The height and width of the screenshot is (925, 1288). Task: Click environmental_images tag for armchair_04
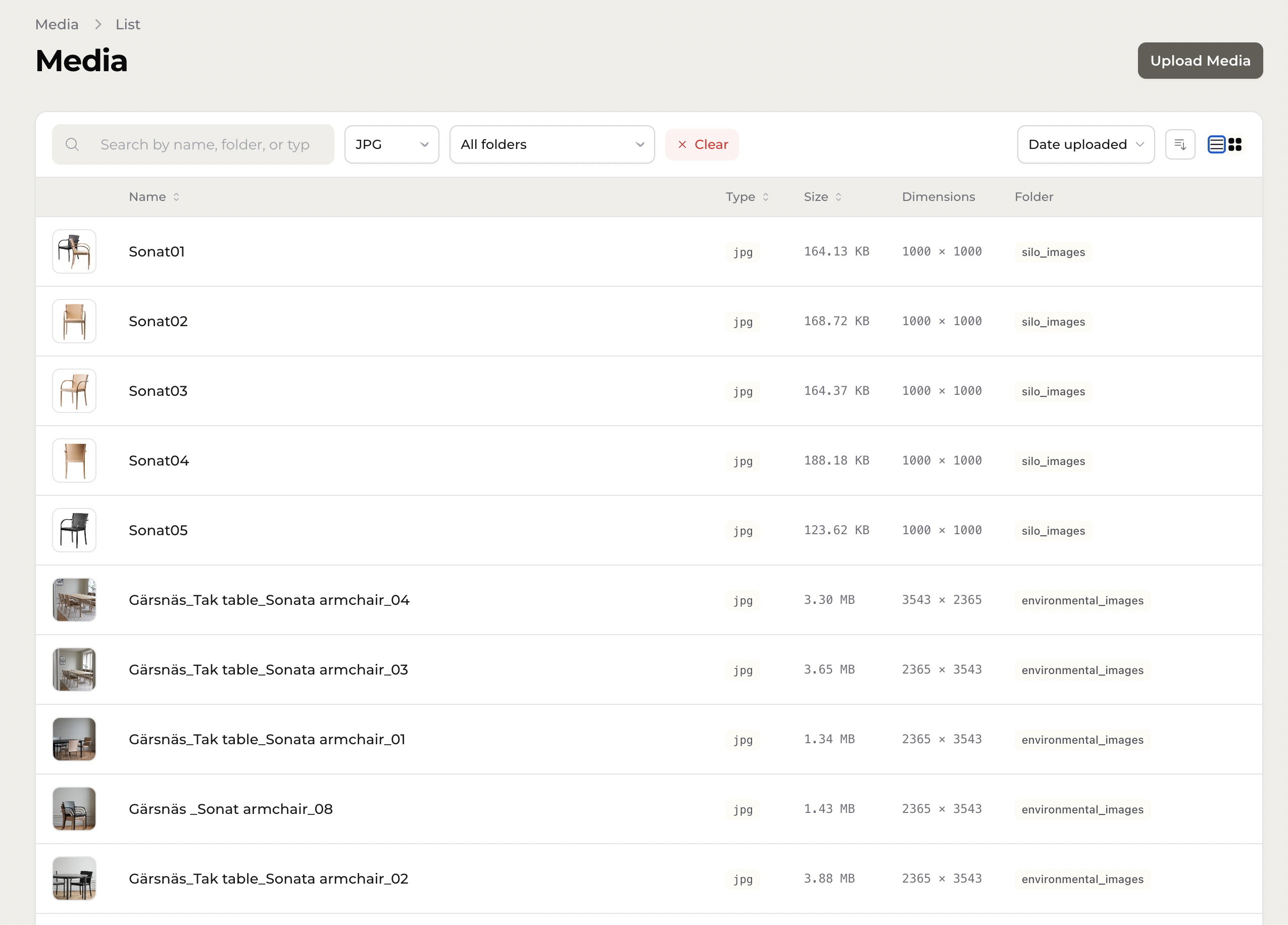point(1082,600)
